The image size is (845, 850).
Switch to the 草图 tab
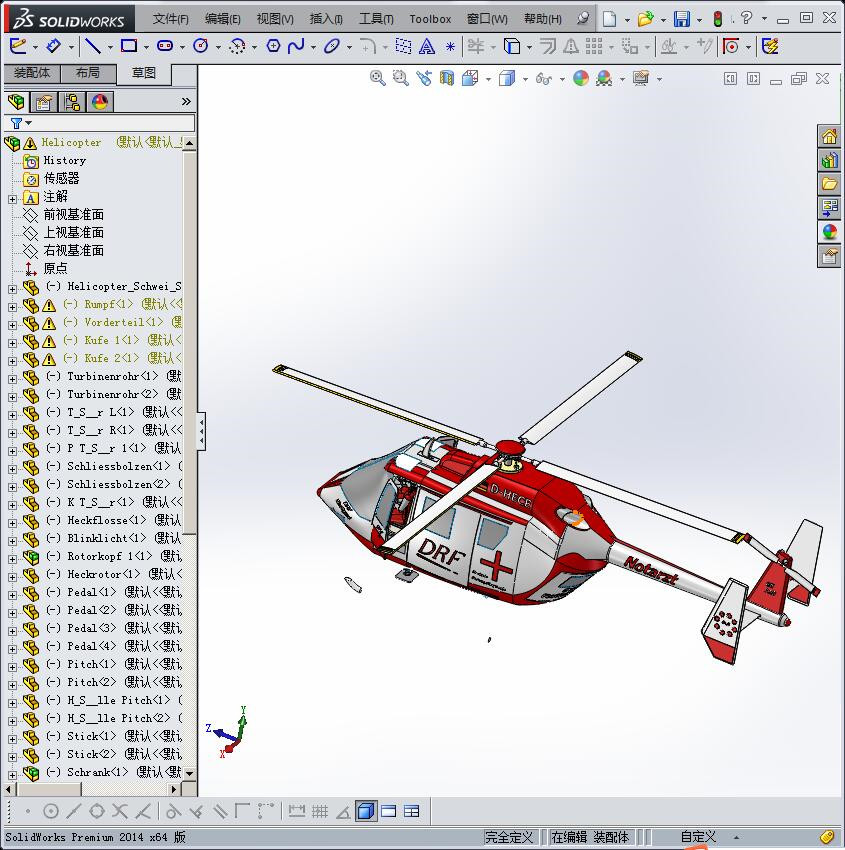(x=144, y=73)
